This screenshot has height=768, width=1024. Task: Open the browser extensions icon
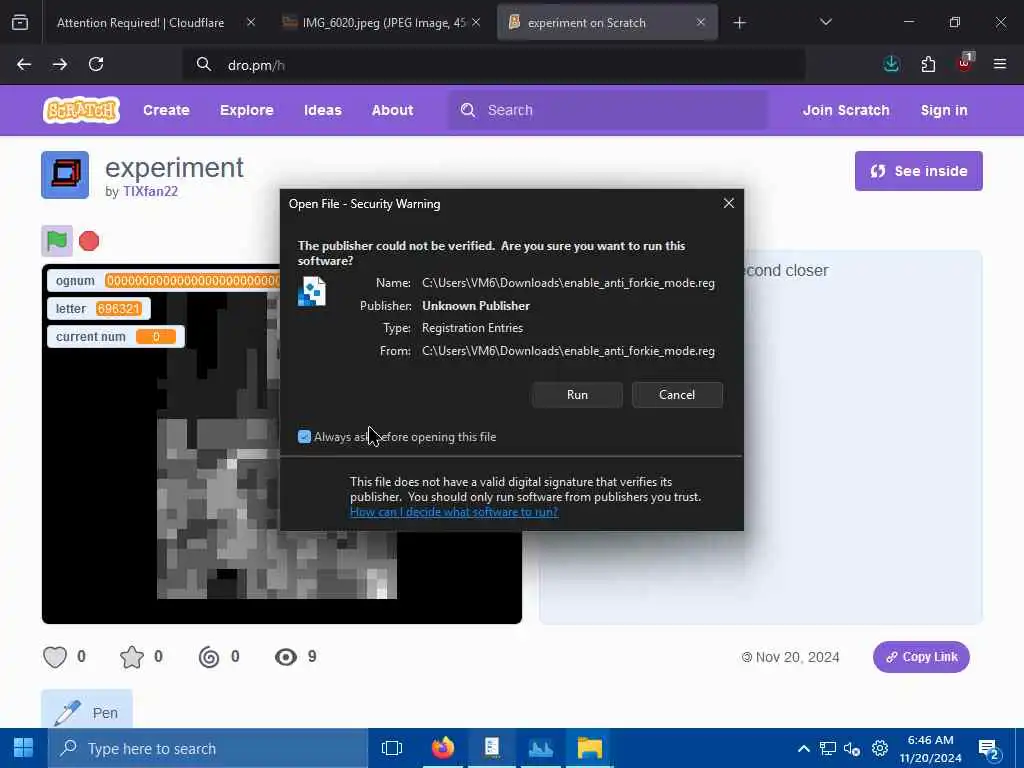(928, 64)
